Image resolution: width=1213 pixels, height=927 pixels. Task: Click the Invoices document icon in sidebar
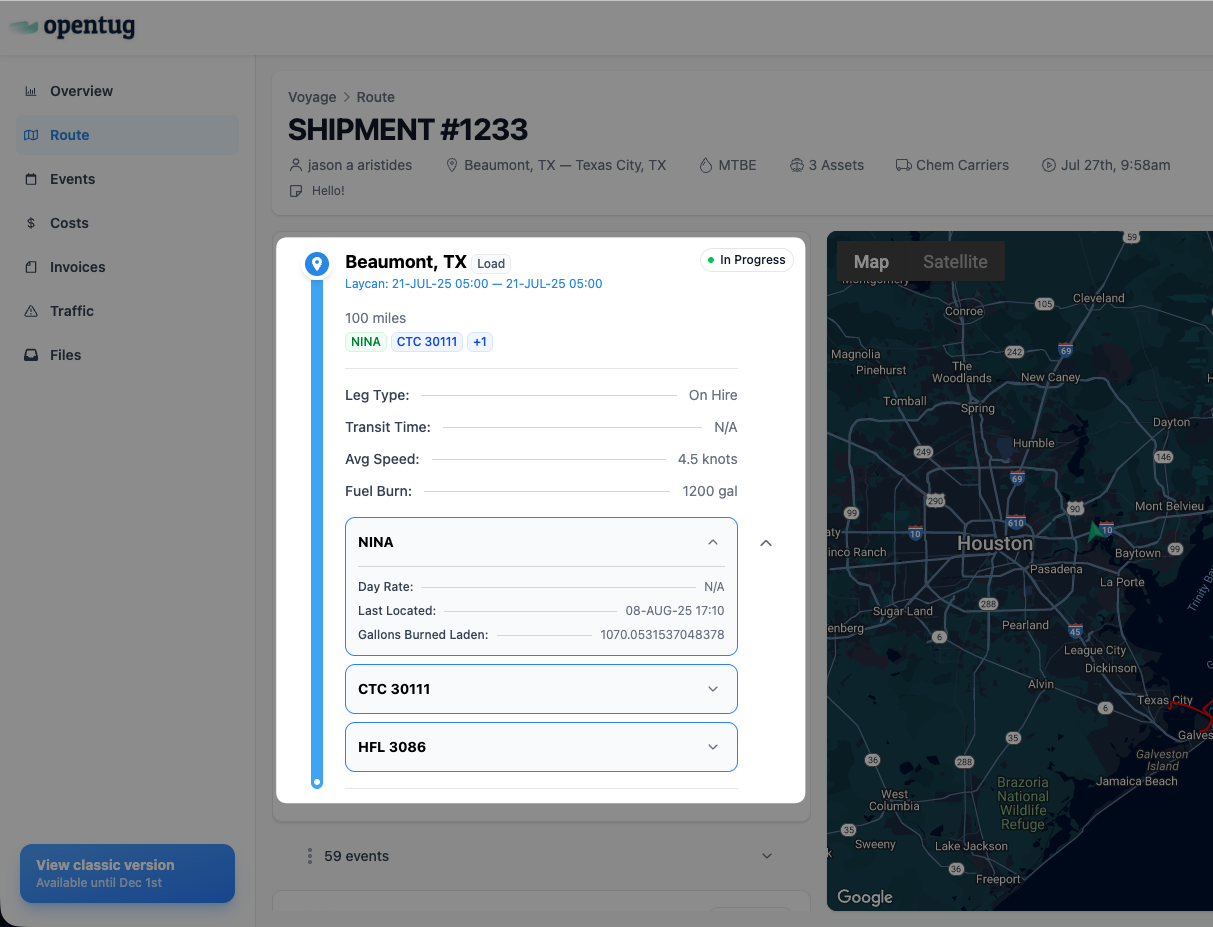(31, 267)
